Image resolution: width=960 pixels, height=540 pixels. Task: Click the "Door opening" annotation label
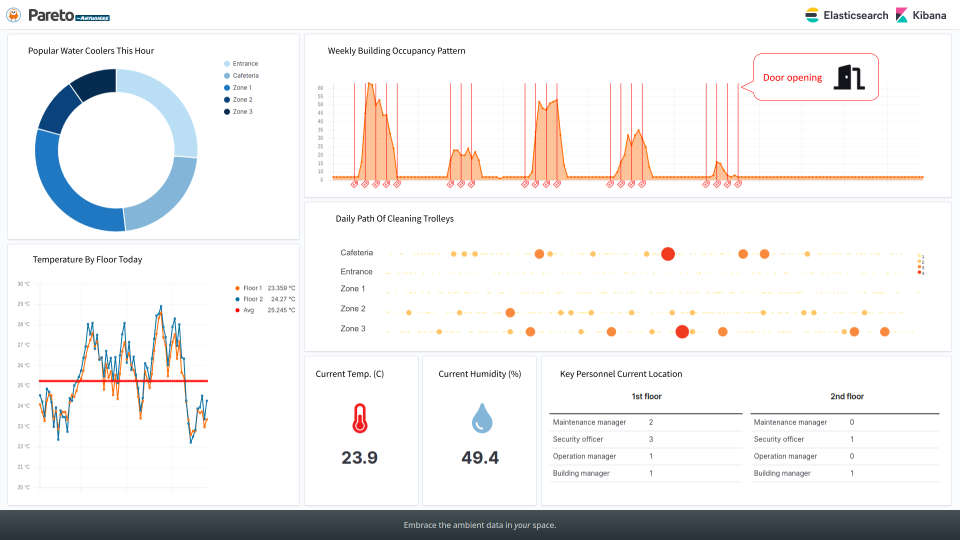(x=792, y=78)
